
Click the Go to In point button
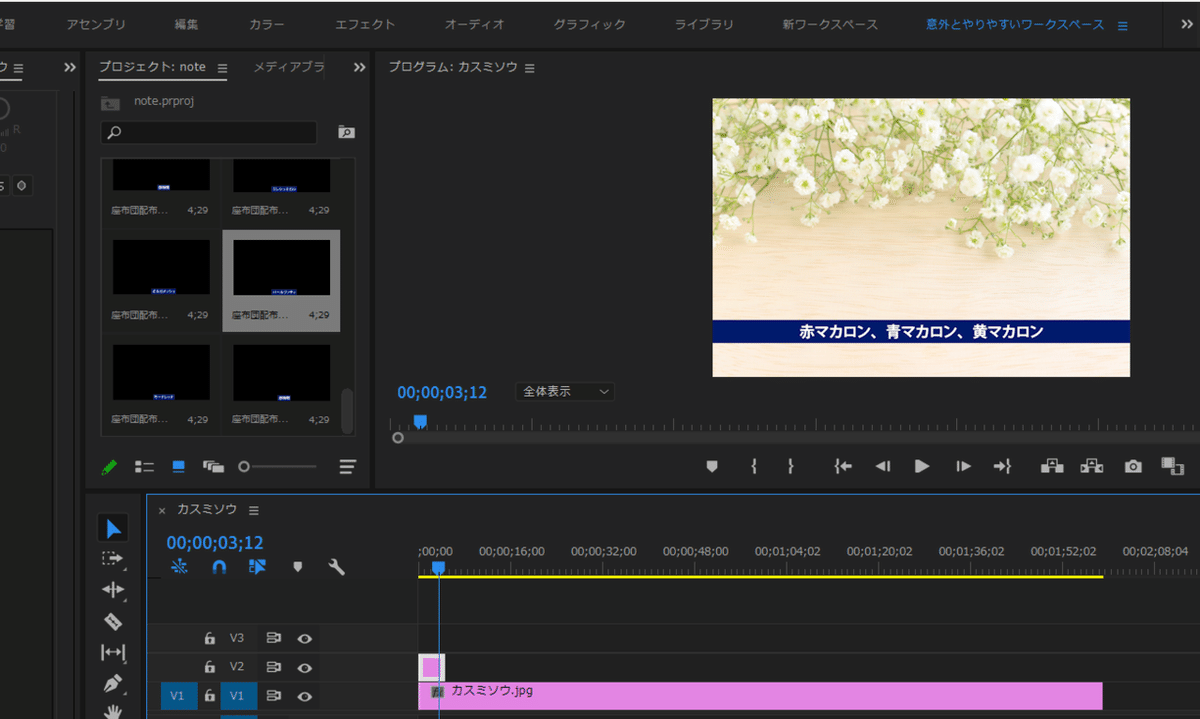pyautogui.click(x=843, y=466)
